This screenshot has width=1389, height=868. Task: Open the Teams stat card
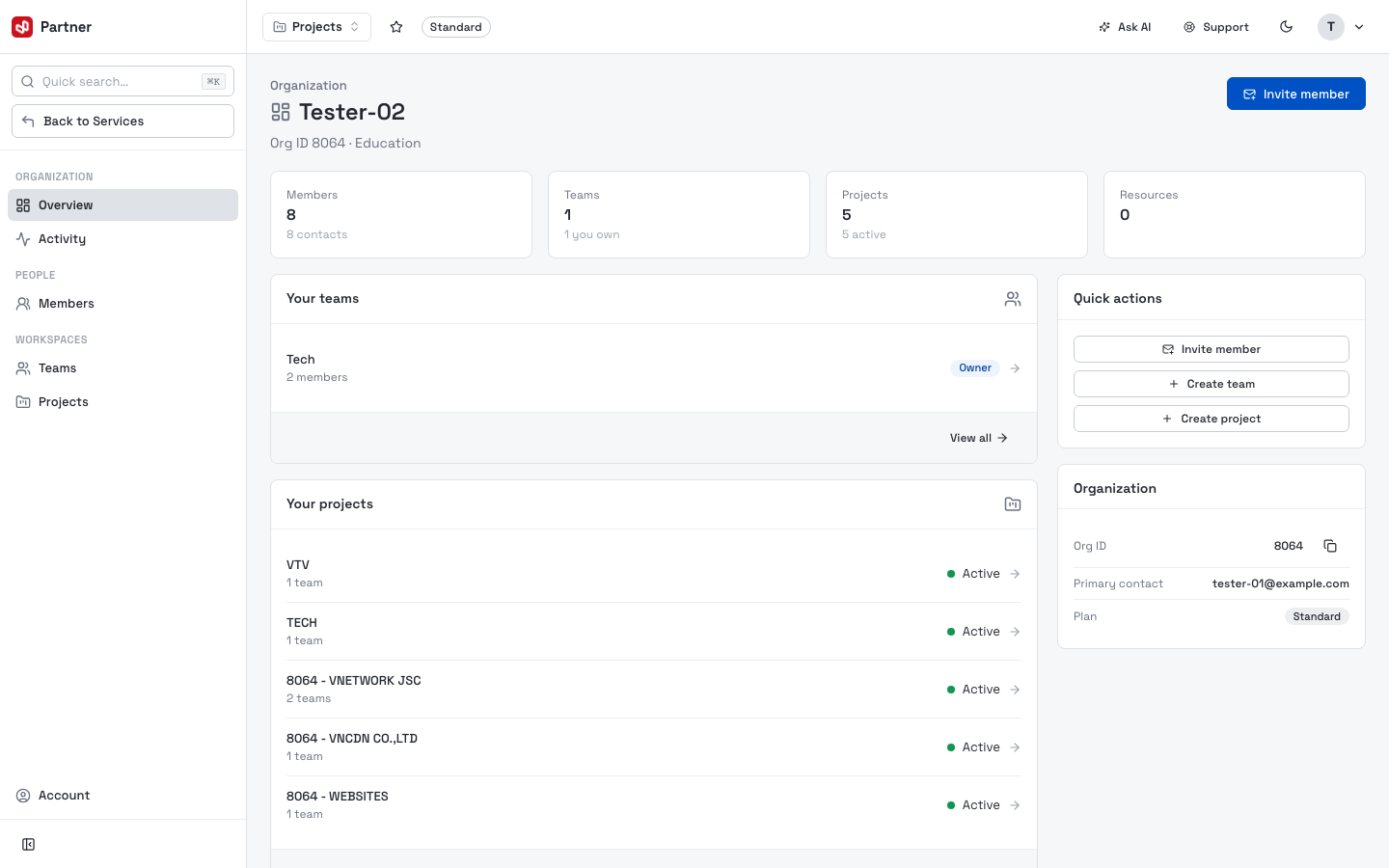pos(679,214)
